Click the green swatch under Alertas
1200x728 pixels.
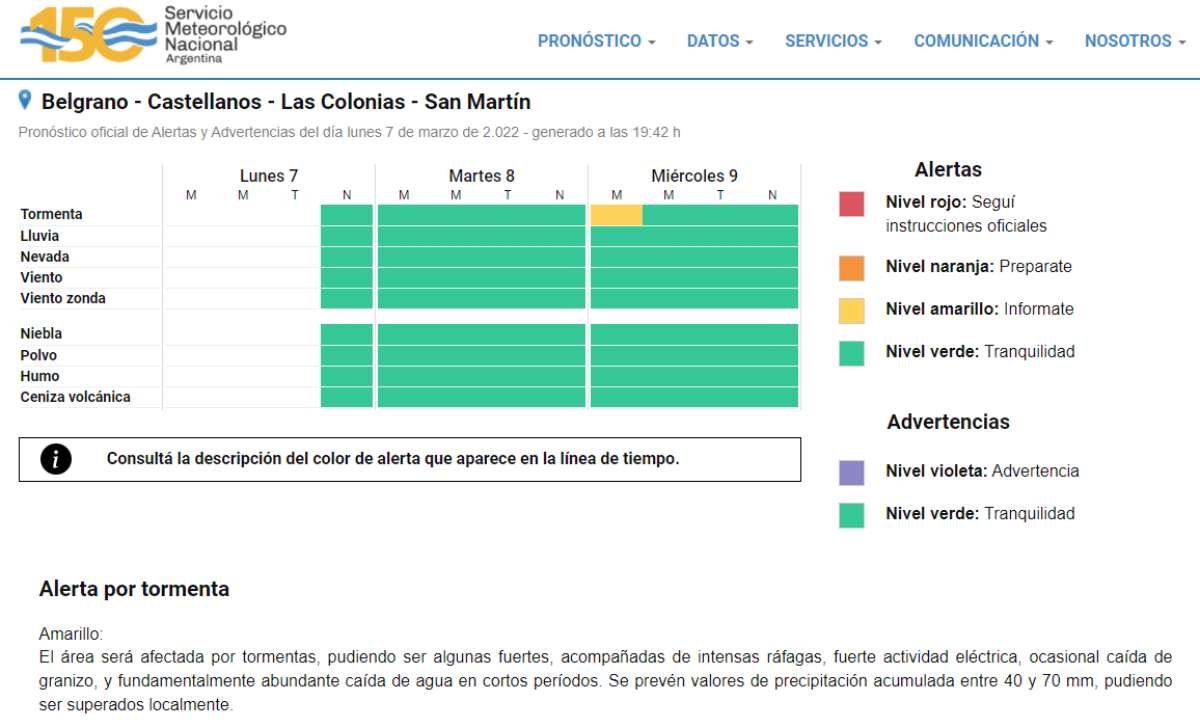pos(851,353)
